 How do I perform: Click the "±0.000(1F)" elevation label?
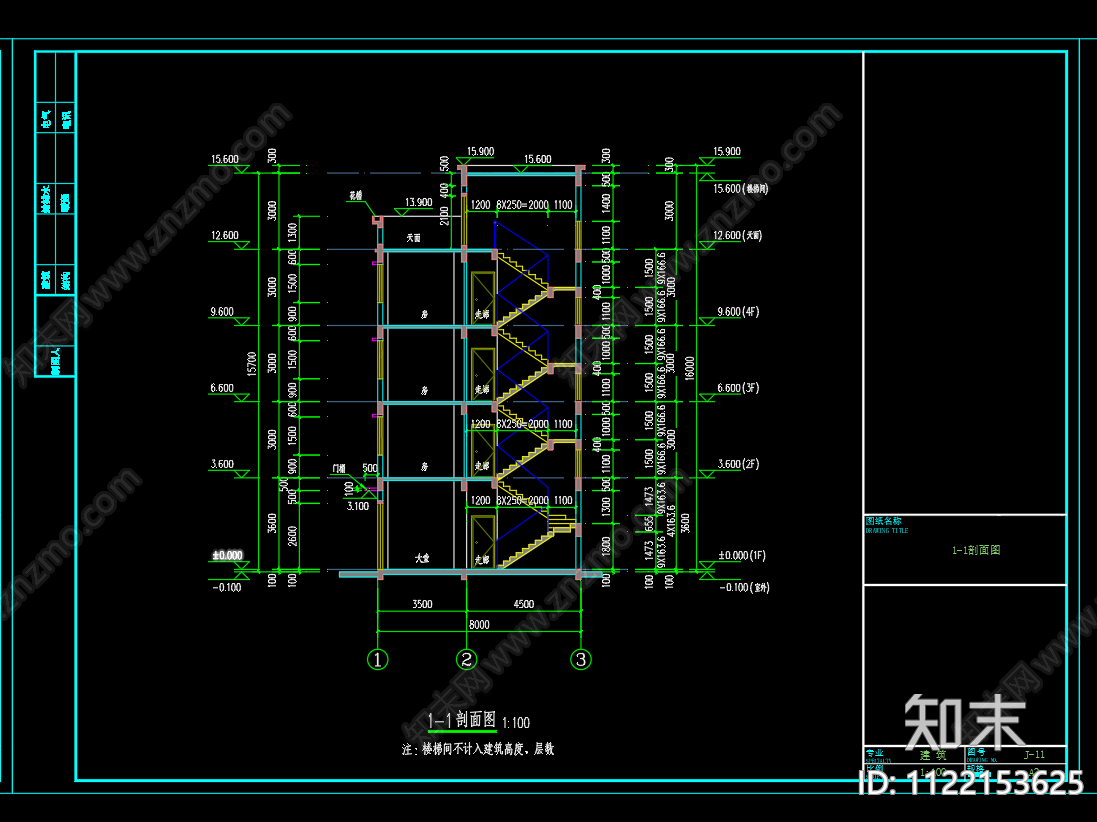tap(742, 556)
